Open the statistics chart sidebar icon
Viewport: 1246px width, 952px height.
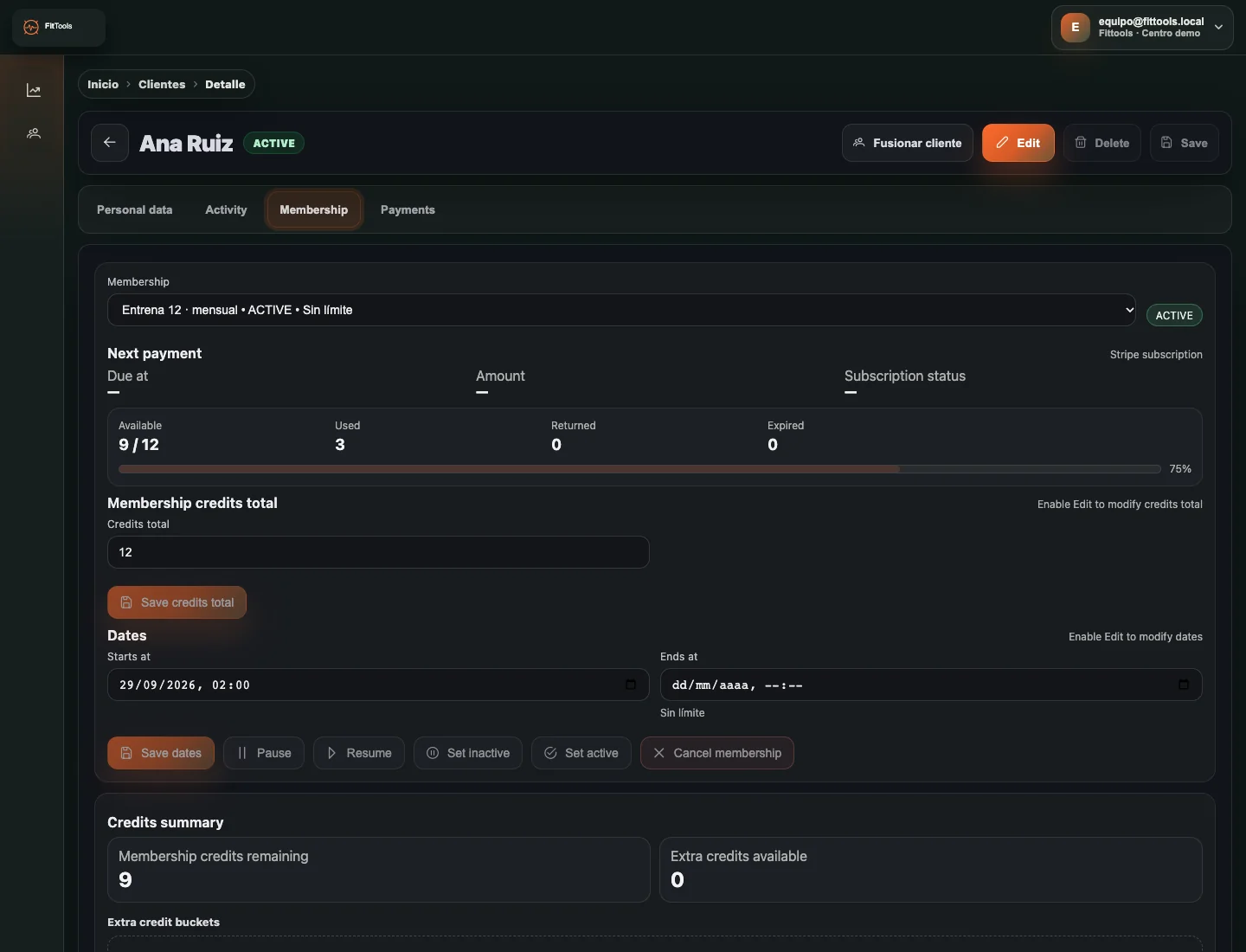(x=34, y=90)
